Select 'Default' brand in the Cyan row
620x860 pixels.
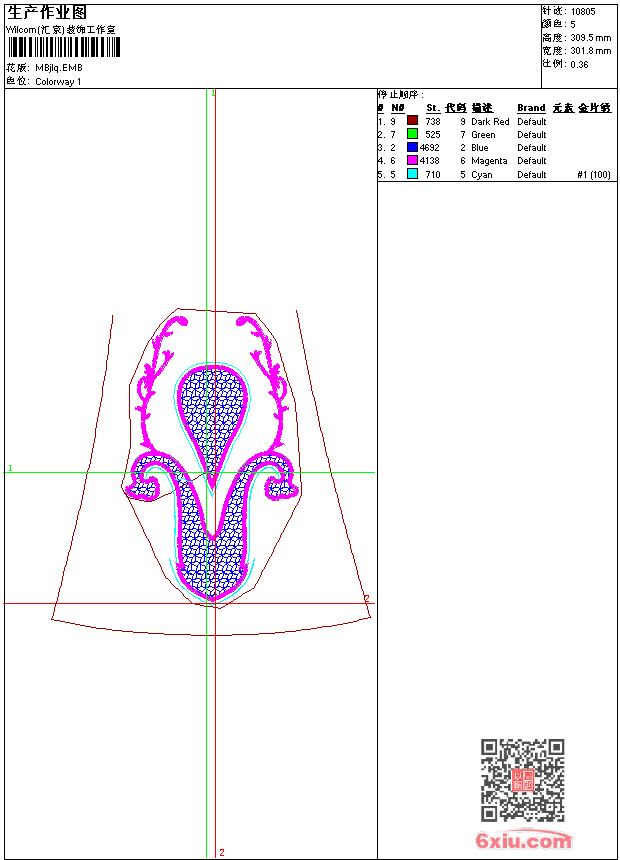(532, 175)
